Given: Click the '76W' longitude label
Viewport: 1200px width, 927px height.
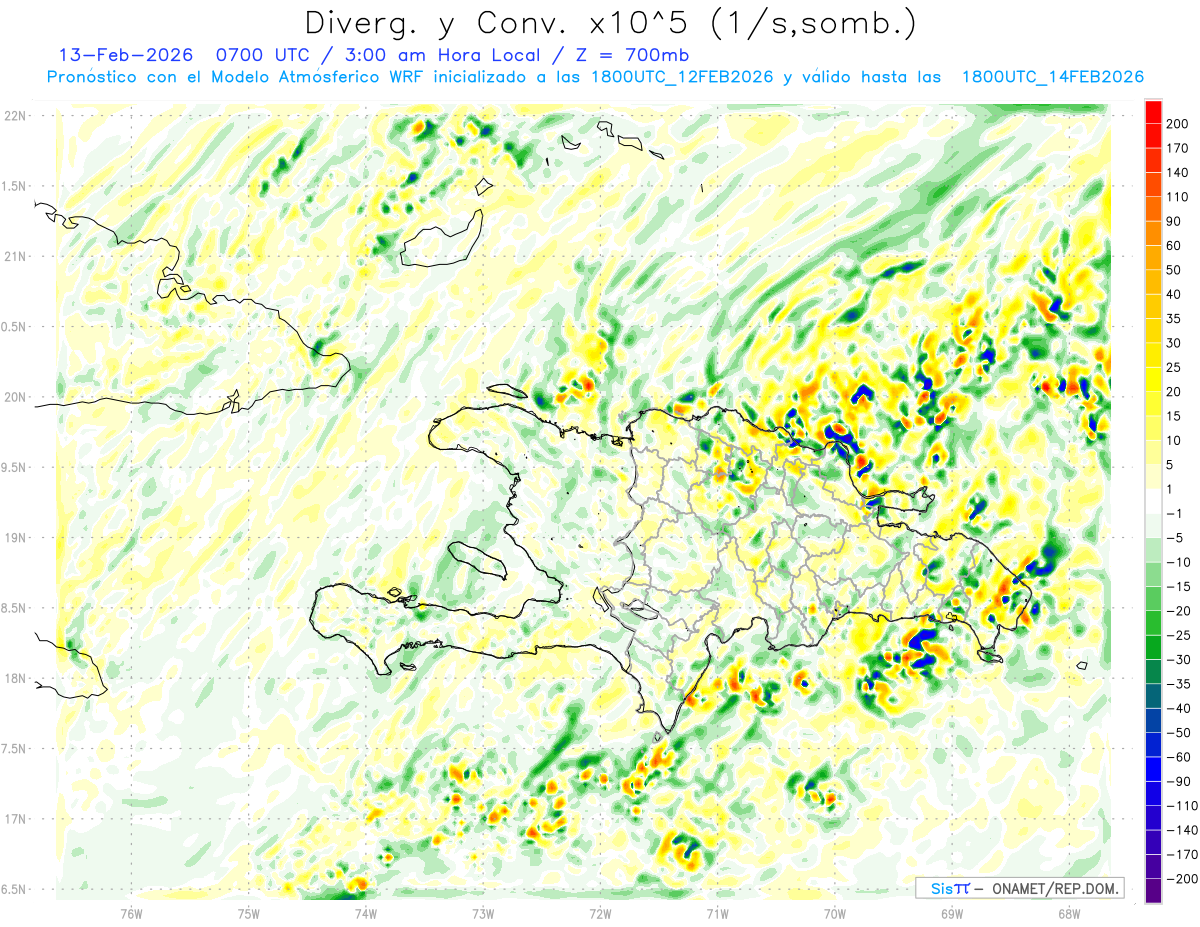Looking at the screenshot, I should click(131, 913).
